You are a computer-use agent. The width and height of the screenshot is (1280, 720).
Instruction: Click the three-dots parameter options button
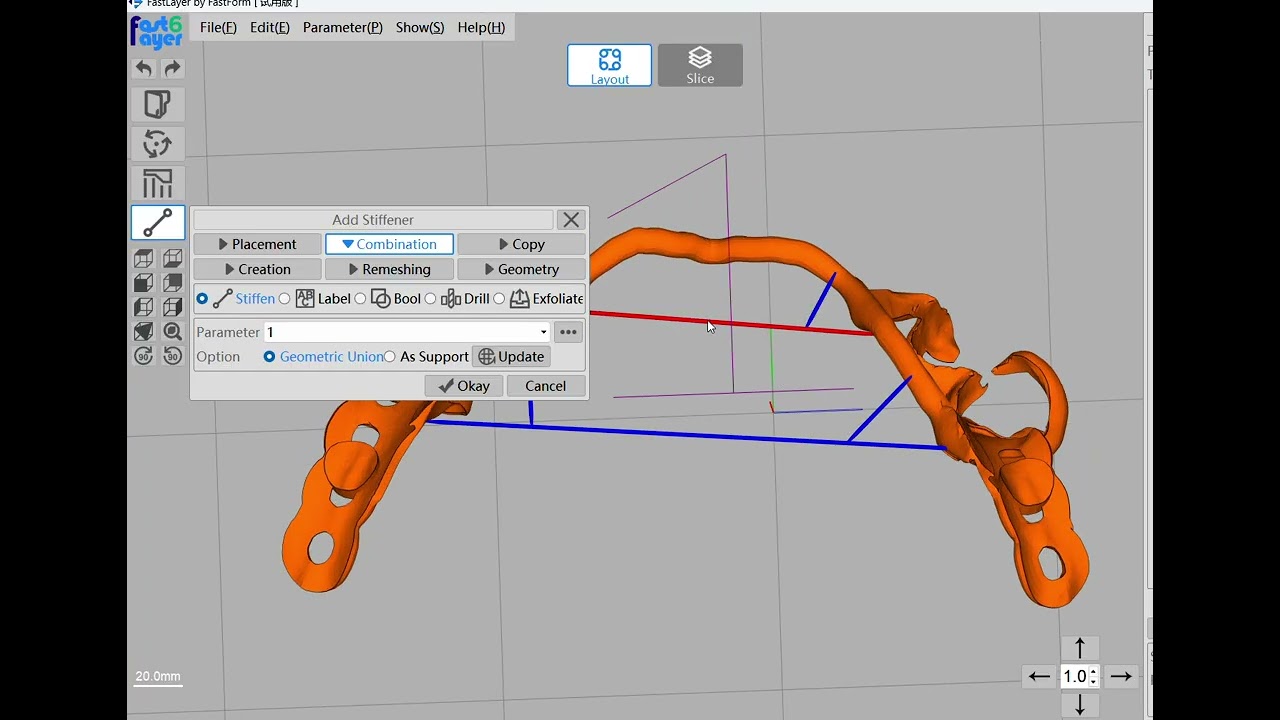coord(568,332)
